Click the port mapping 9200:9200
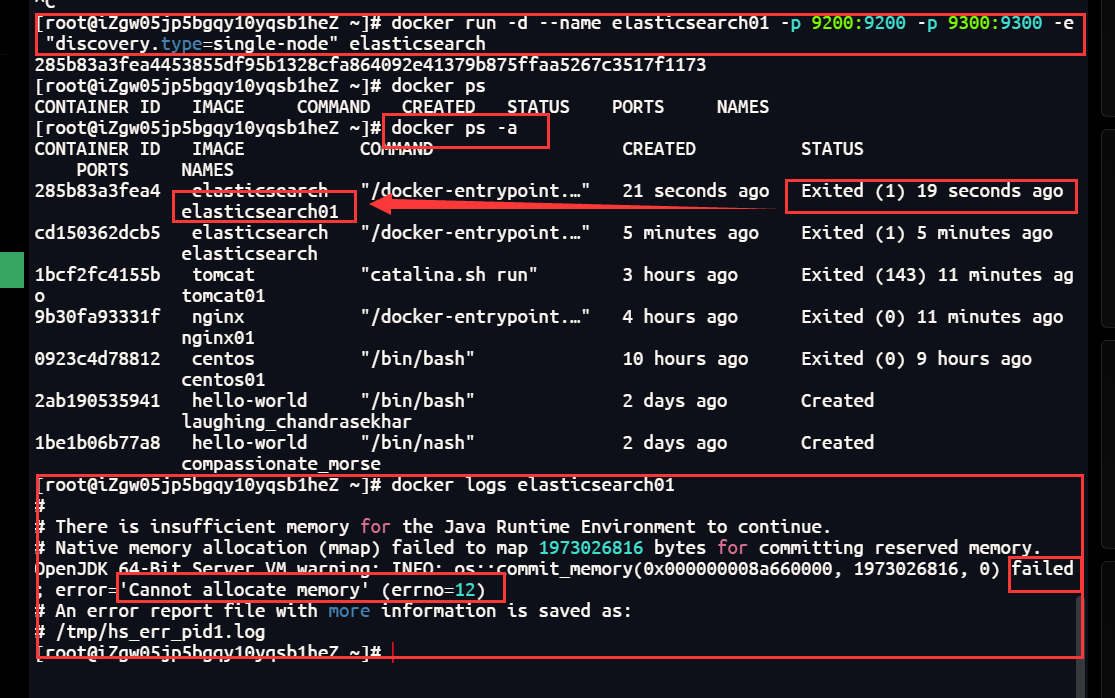Screen dimensions: 1115x698 point(858,23)
